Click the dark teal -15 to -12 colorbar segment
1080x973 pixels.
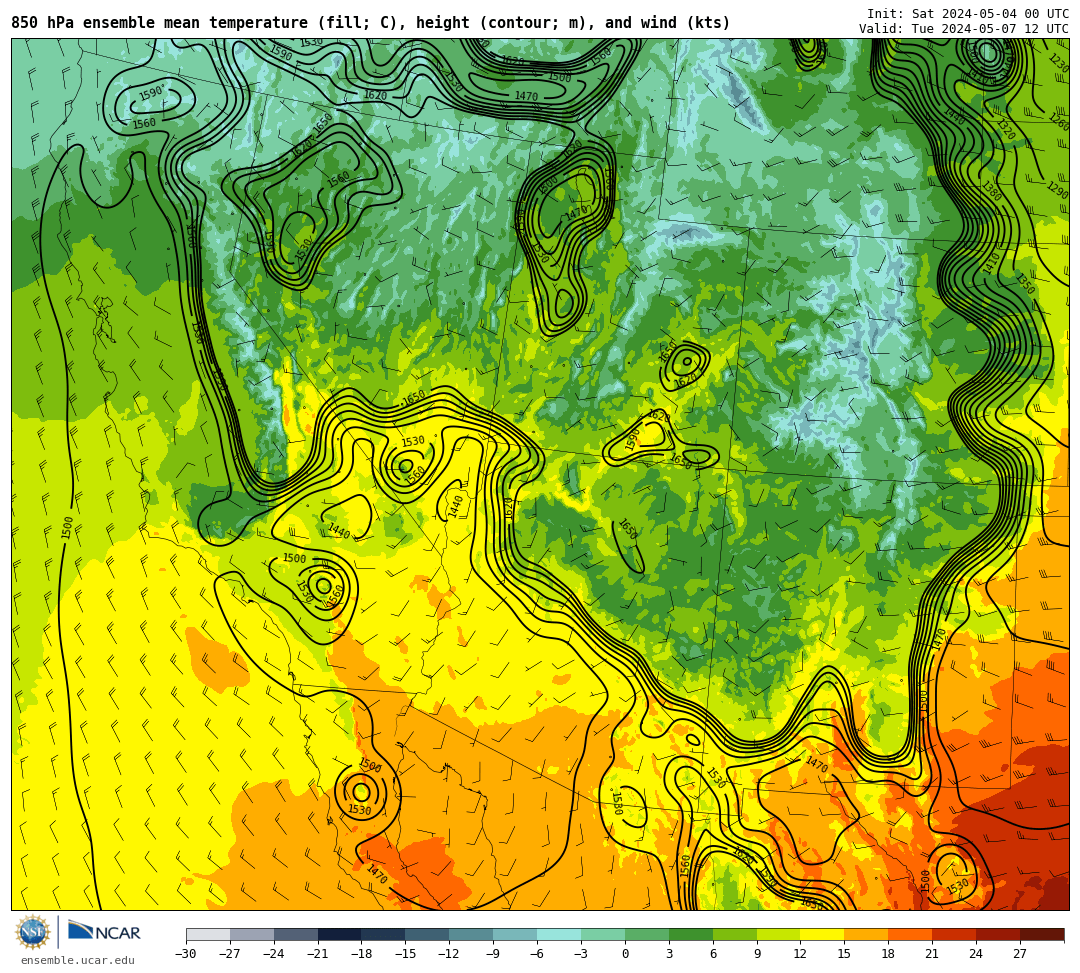[x=427, y=934]
